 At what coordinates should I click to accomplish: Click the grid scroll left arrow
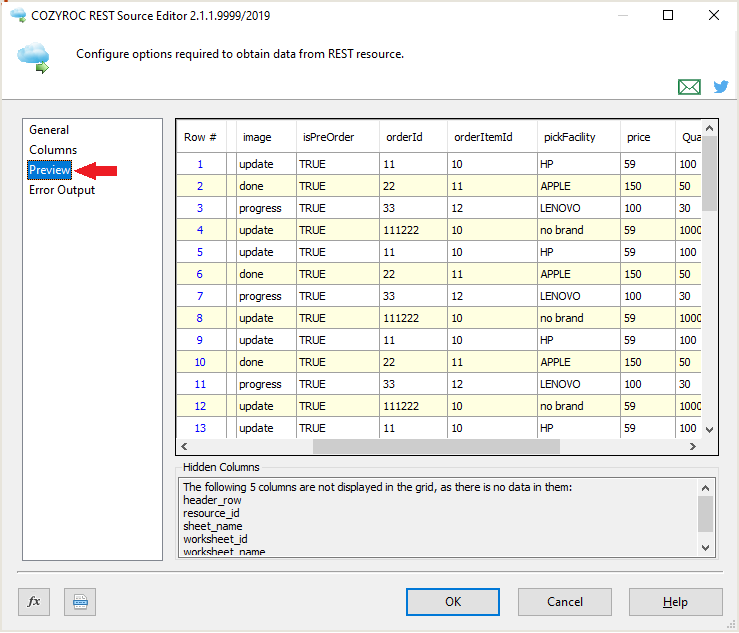(x=184, y=446)
